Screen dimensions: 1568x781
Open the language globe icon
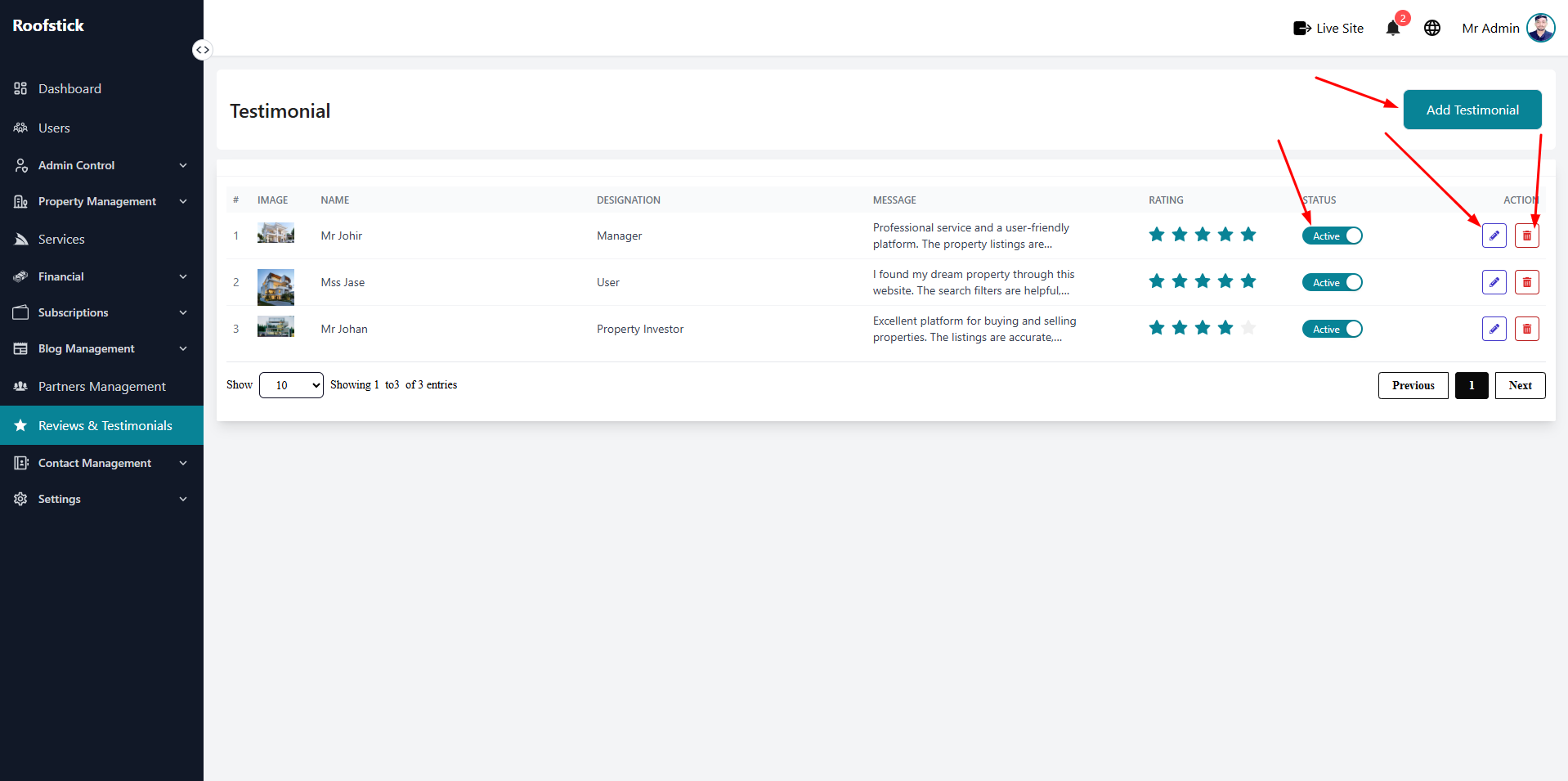(x=1432, y=28)
